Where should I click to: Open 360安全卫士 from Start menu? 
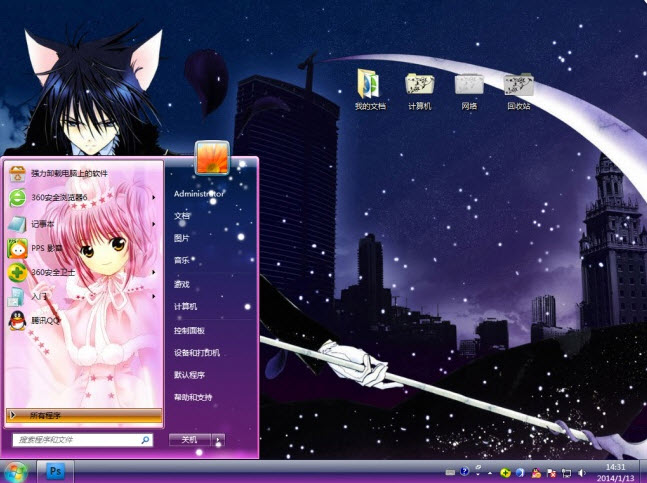click(84, 272)
